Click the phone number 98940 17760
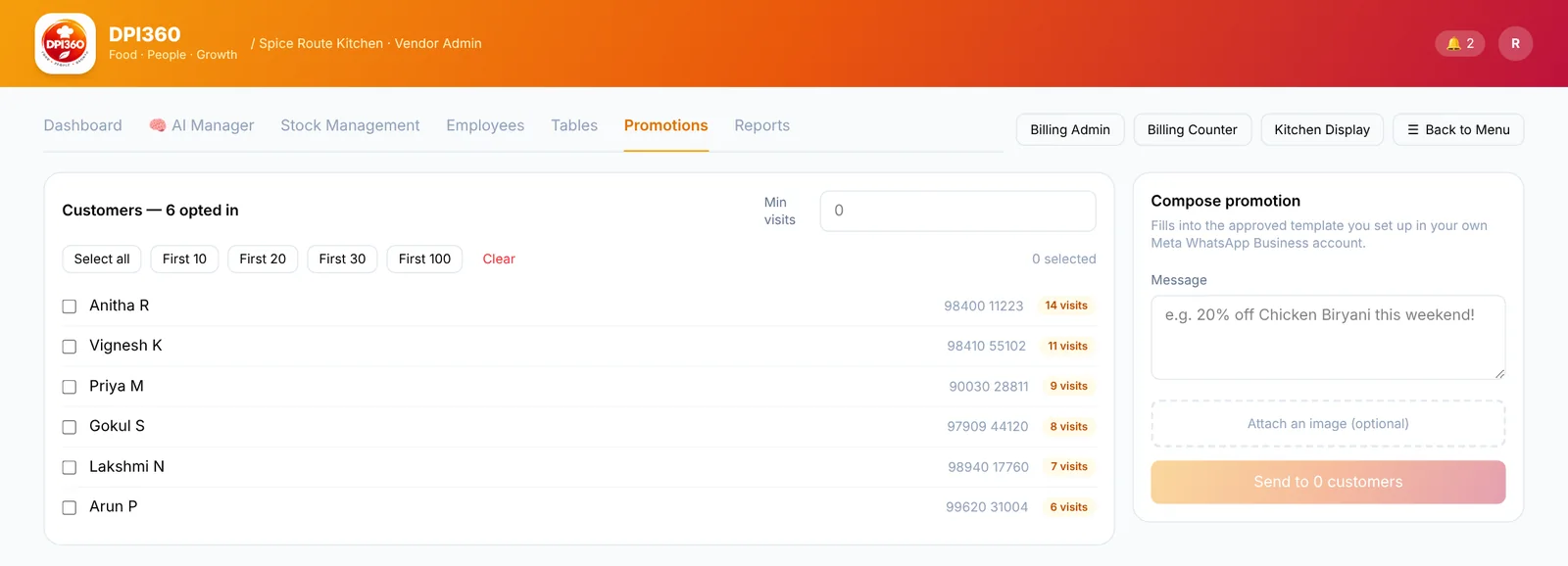The height and width of the screenshot is (566, 1568). (x=988, y=466)
